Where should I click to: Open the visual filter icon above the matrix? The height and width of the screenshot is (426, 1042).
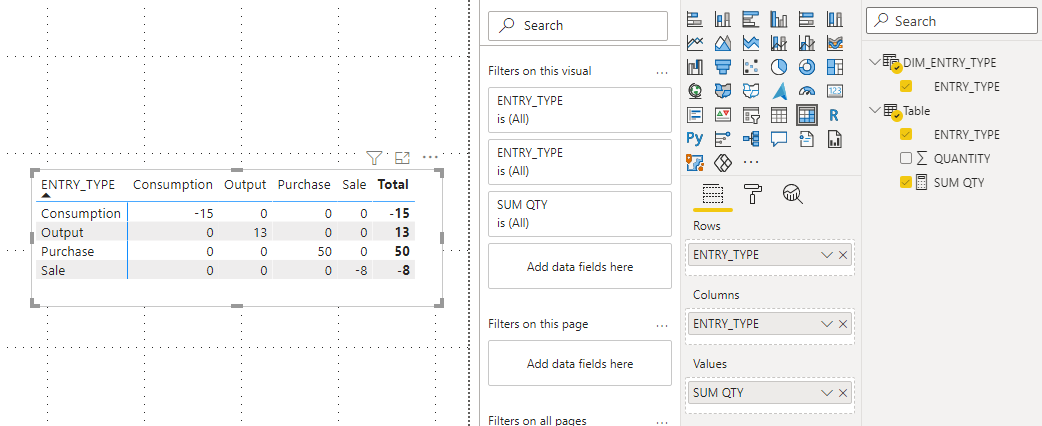click(374, 158)
